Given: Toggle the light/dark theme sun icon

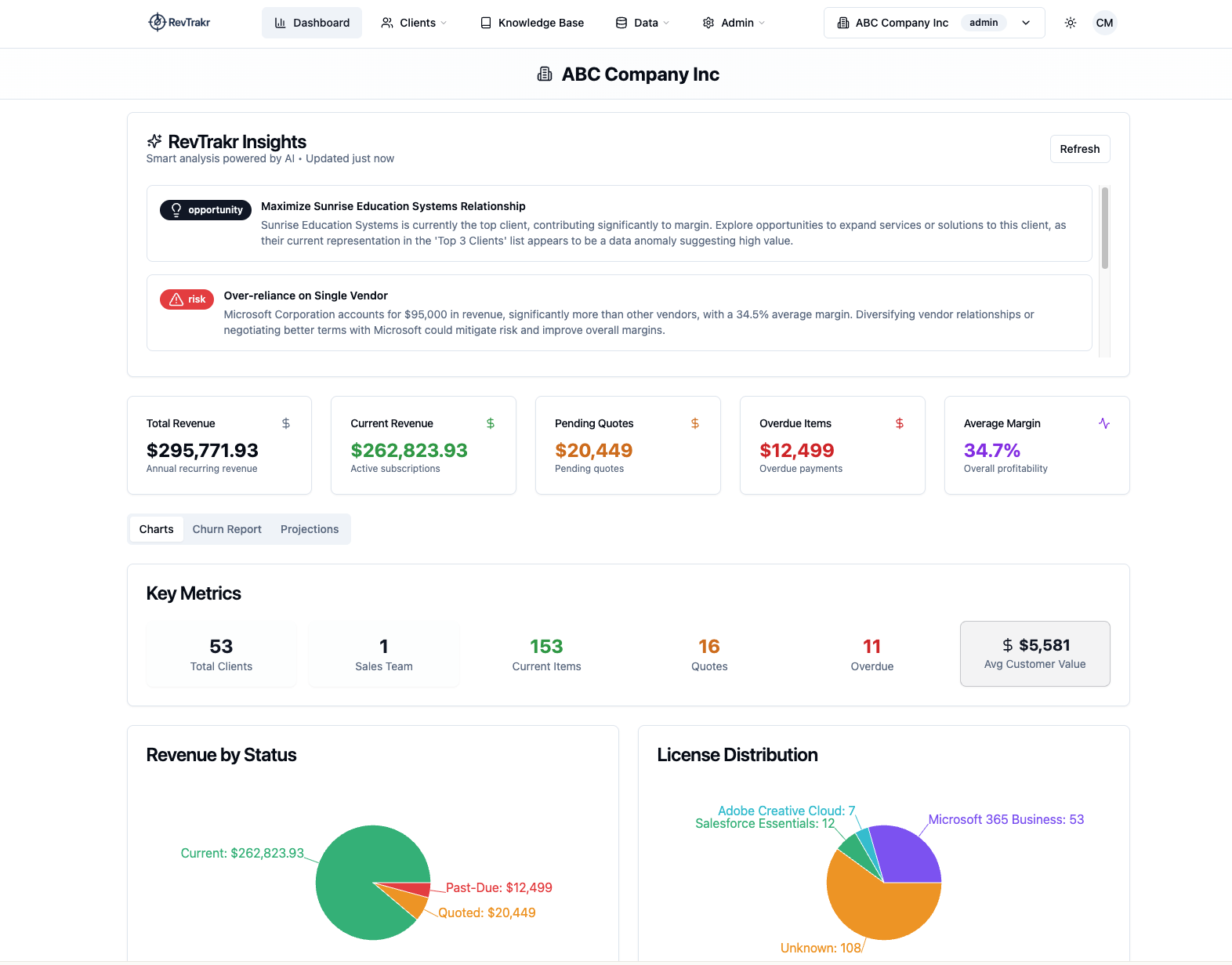Looking at the screenshot, I should pos(1071,23).
